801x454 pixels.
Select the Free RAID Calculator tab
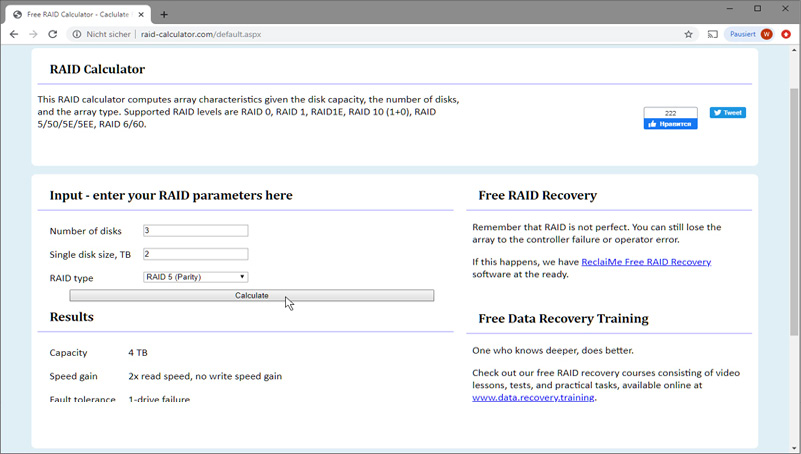tap(75, 14)
